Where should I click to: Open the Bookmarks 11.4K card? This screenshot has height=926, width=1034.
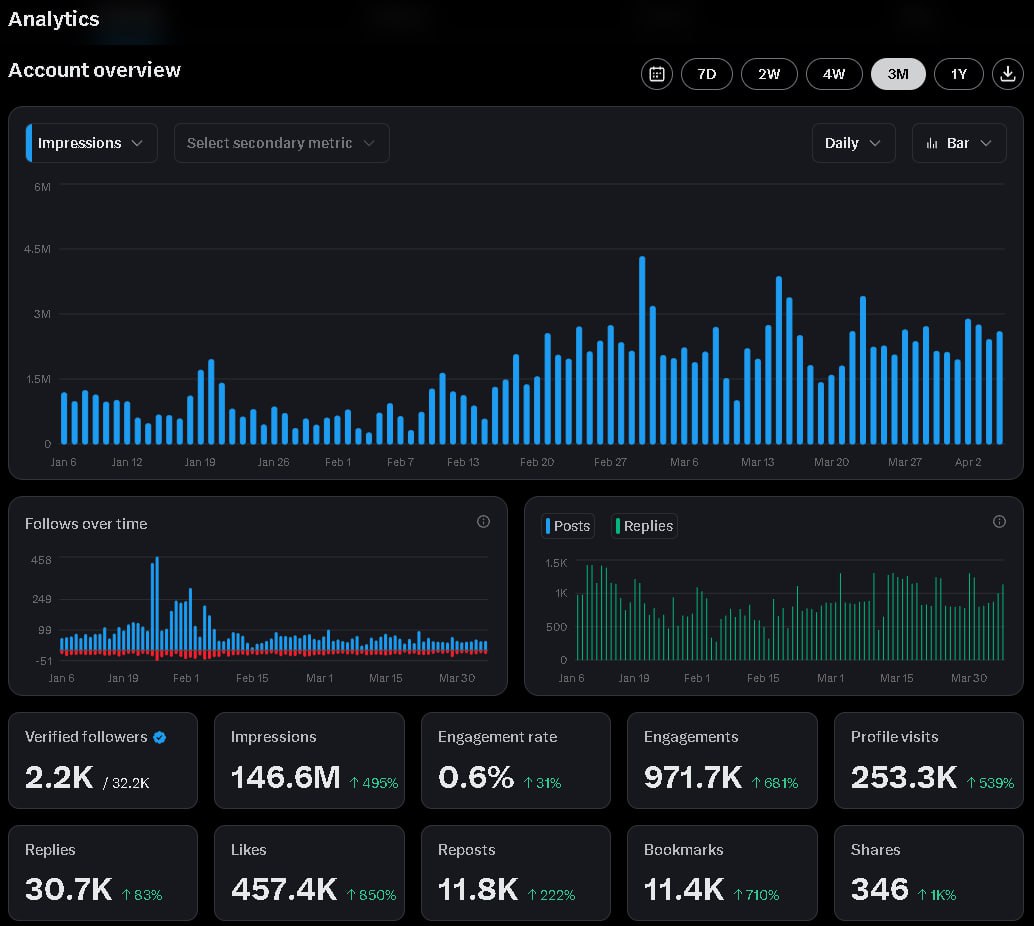(722, 873)
